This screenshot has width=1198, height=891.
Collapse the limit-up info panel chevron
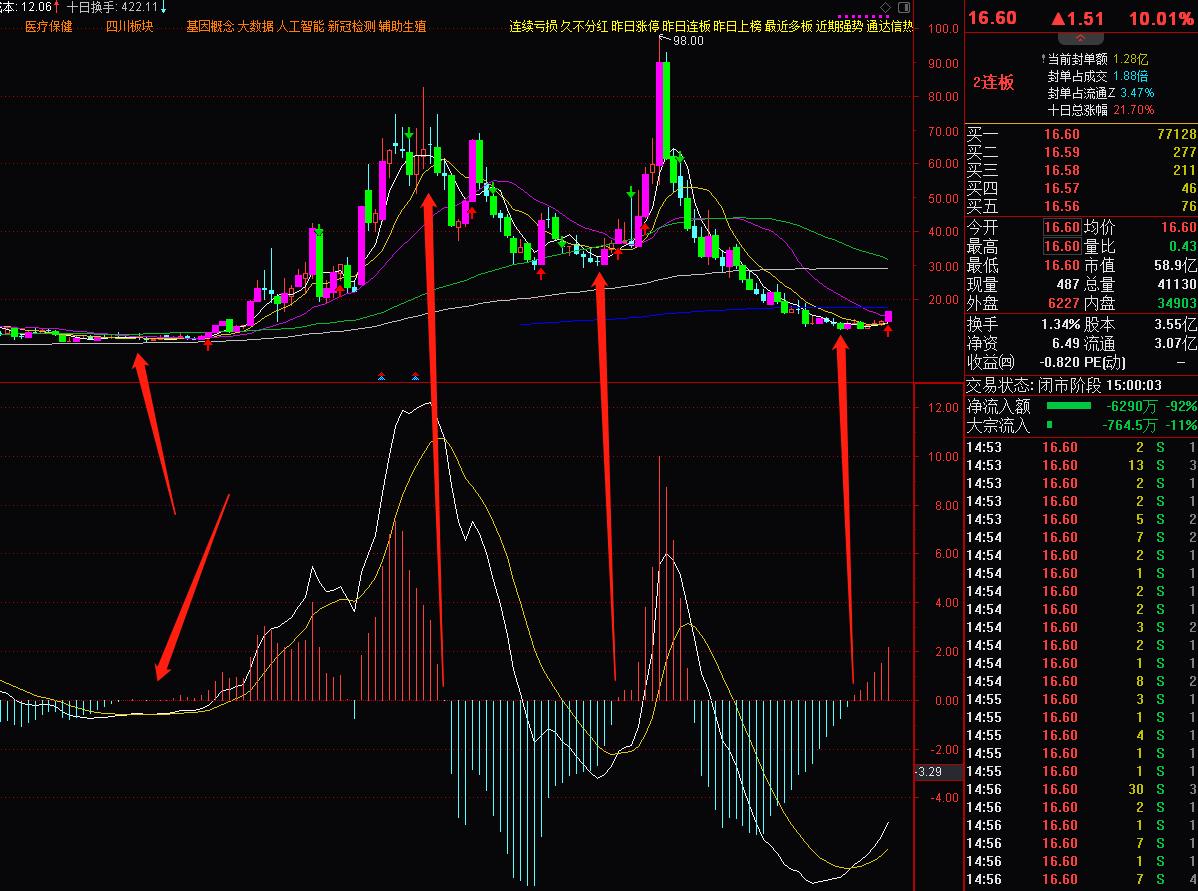pos(1080,37)
